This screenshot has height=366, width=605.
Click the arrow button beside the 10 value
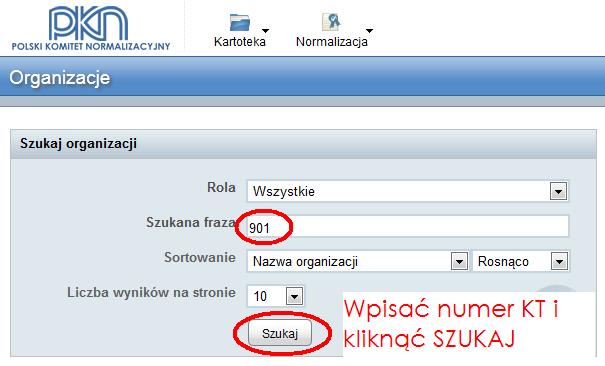point(294,297)
